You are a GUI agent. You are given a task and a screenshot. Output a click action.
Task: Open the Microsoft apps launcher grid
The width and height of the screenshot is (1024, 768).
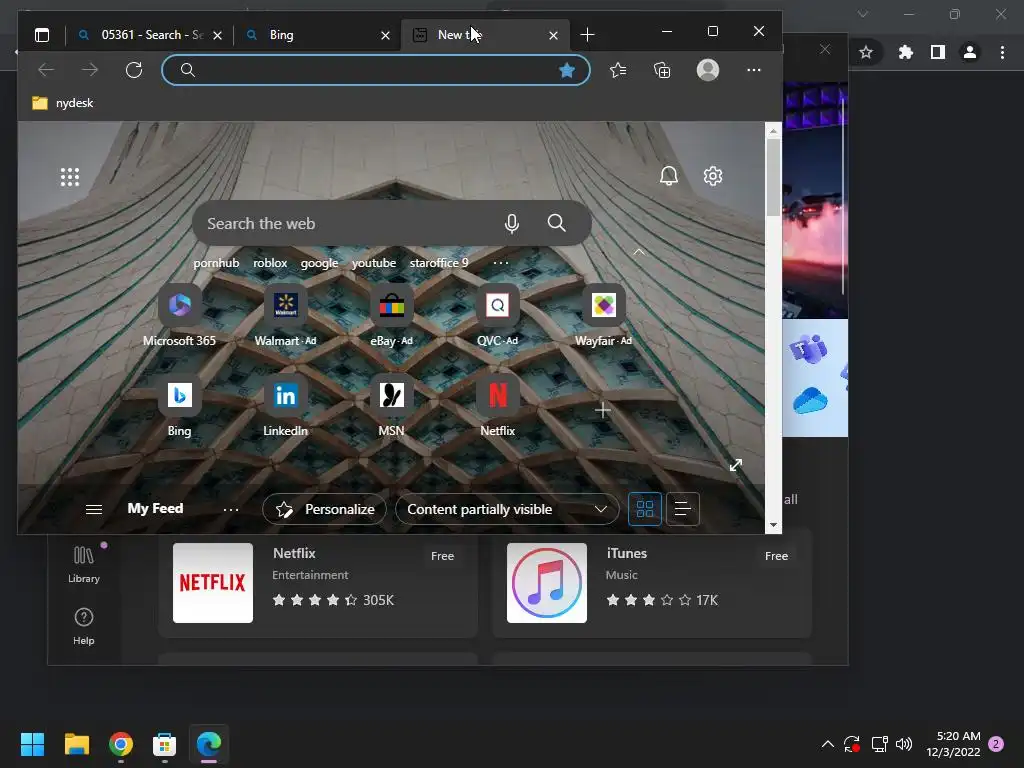[x=70, y=177]
